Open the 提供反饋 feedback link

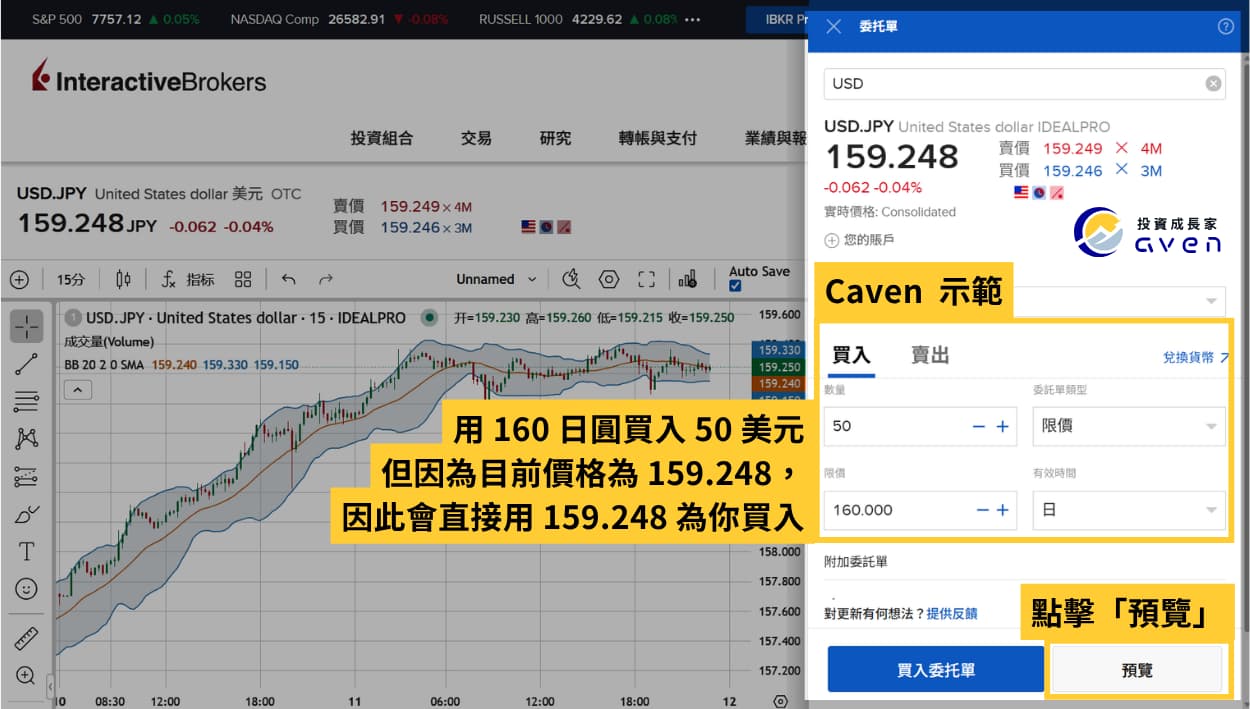pyautogui.click(x=952, y=613)
